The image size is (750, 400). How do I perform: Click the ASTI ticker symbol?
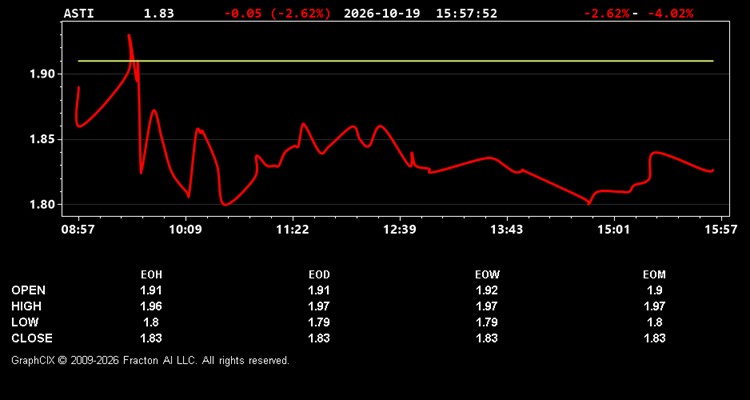[79, 13]
